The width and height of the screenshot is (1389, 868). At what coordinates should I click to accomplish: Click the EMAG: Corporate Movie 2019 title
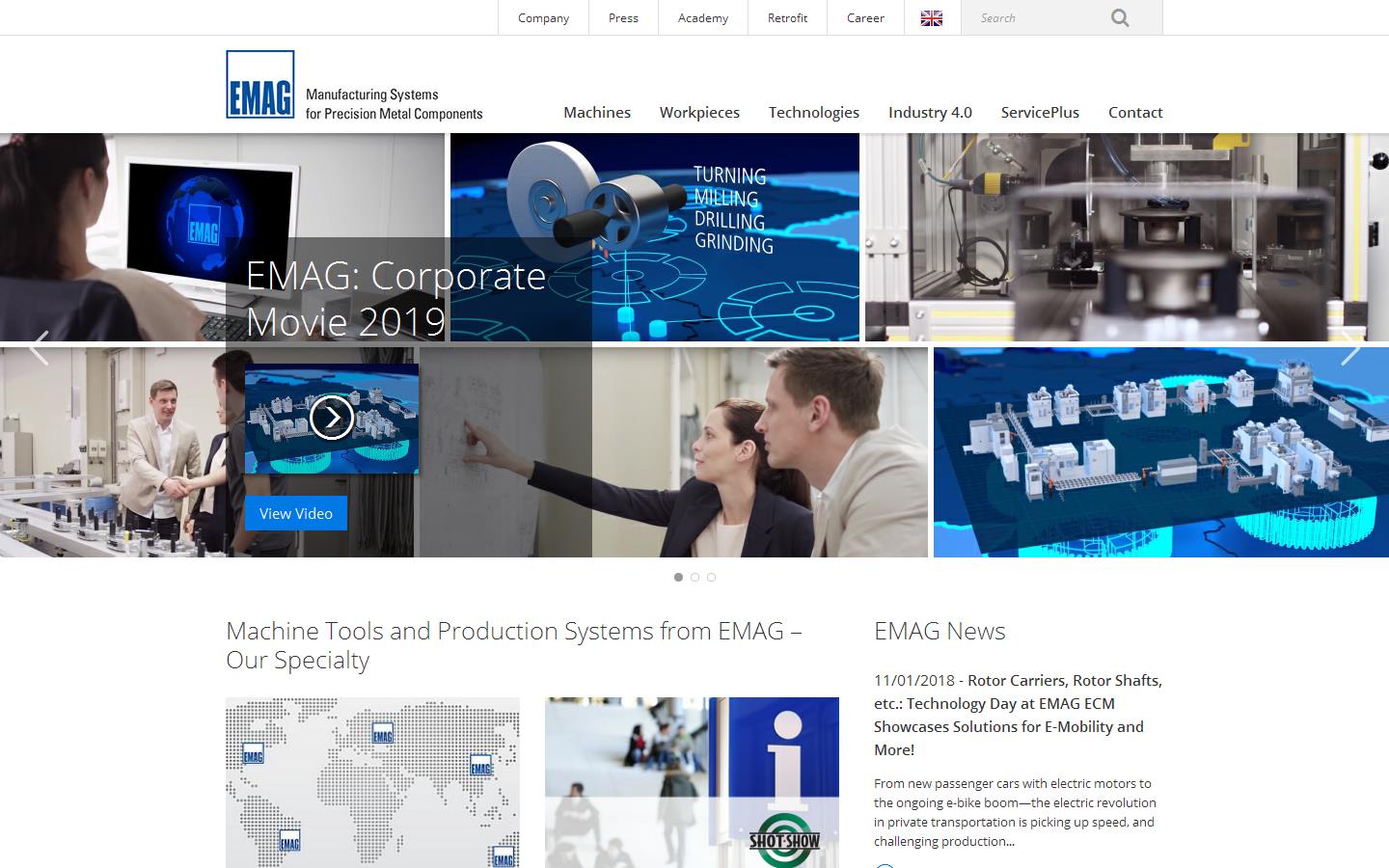click(396, 298)
